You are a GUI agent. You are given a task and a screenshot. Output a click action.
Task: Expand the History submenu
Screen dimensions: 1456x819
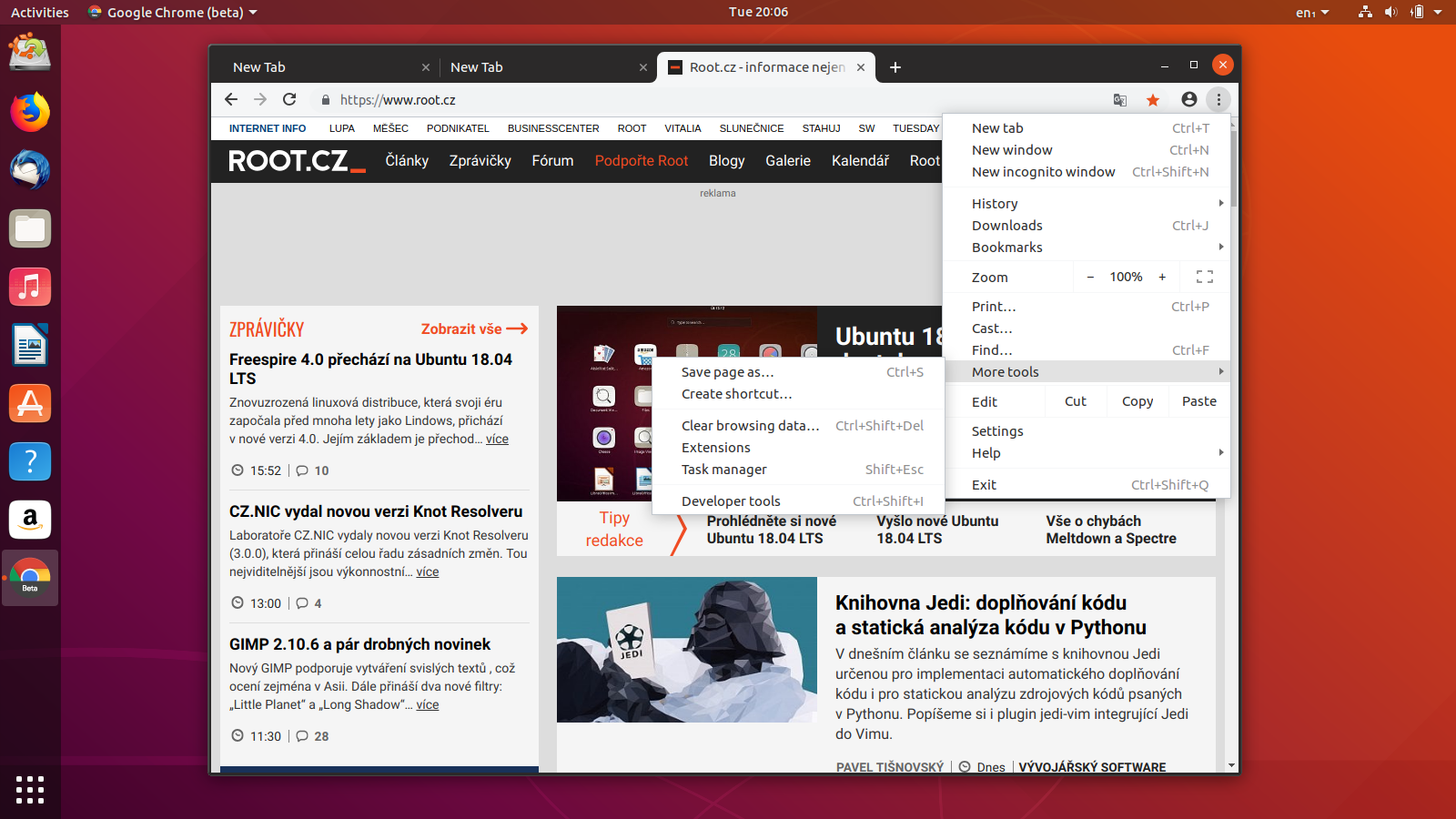point(995,203)
